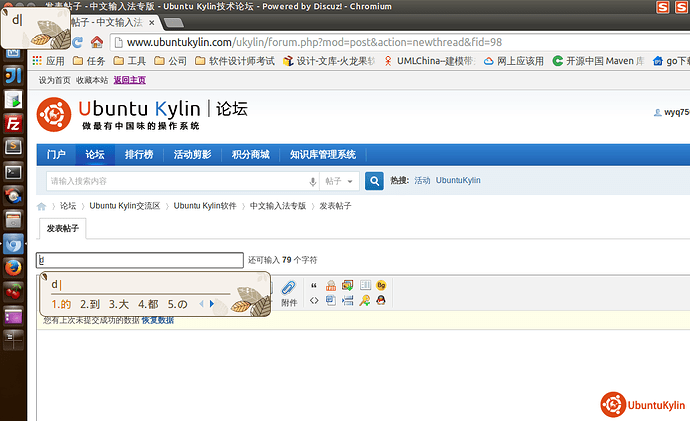Click the Ubuntu Kylin forum logo

click(142, 114)
